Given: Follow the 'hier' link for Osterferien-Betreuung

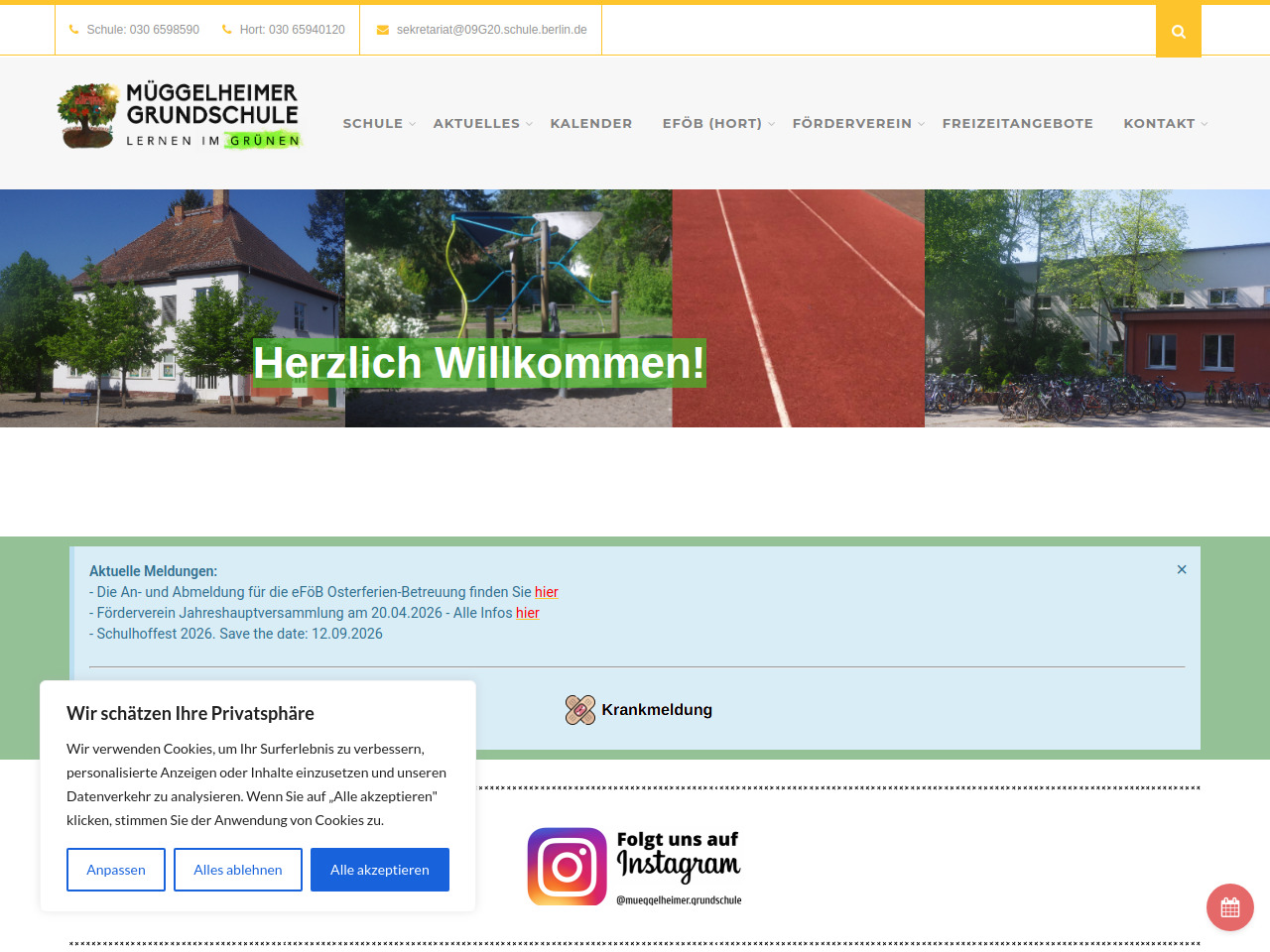Looking at the screenshot, I should 546,592.
